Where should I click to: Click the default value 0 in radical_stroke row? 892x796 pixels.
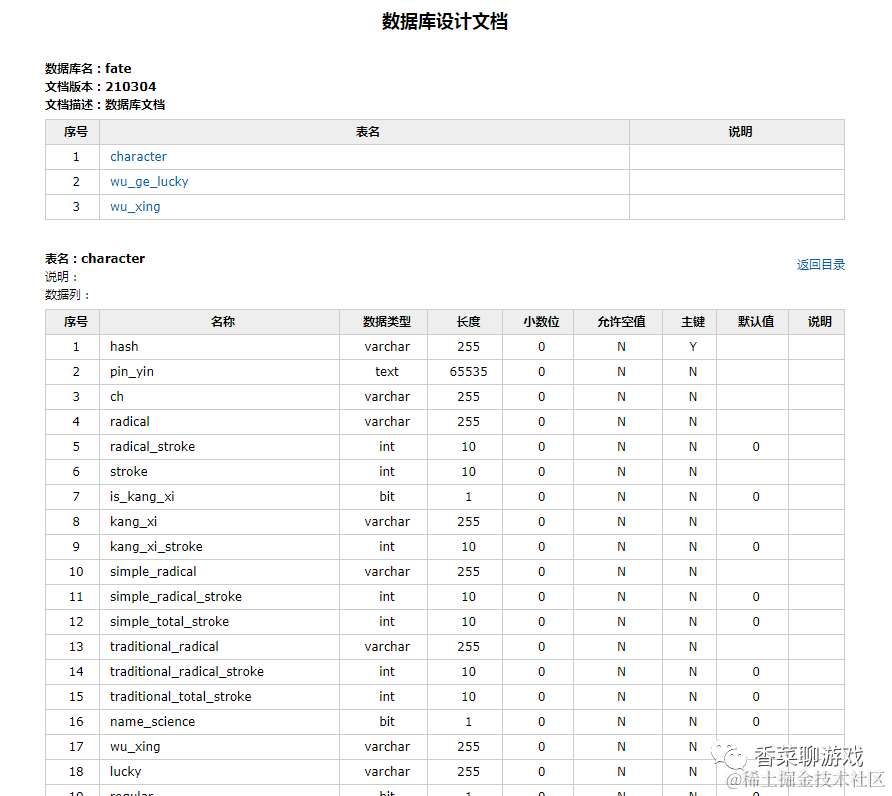click(x=755, y=447)
